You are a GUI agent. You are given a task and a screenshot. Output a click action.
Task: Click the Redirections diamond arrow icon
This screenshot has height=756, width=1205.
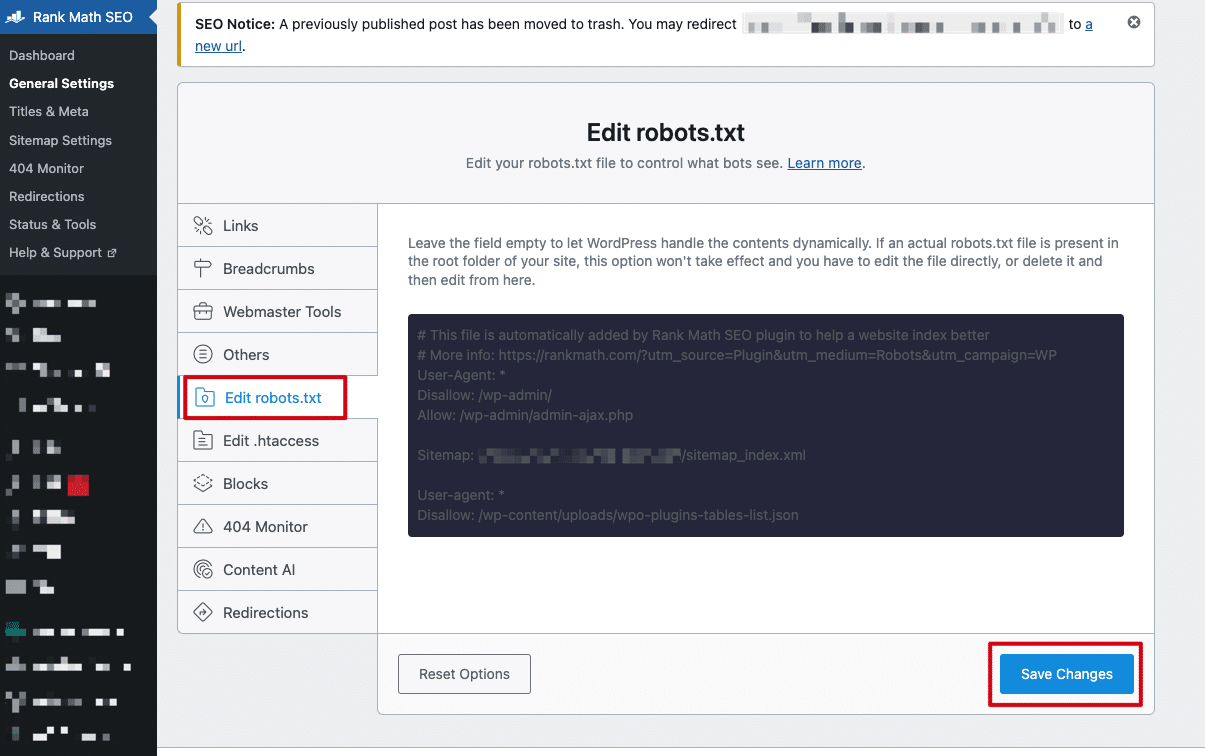(203, 613)
